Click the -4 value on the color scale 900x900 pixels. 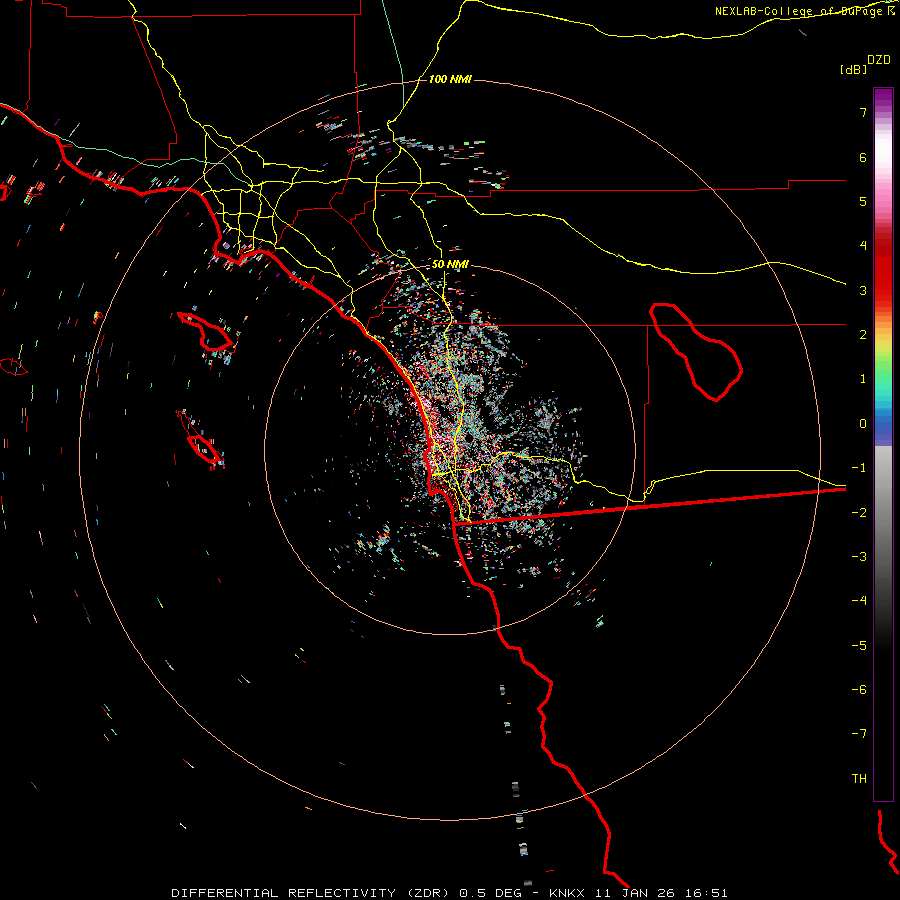pyautogui.click(x=859, y=601)
